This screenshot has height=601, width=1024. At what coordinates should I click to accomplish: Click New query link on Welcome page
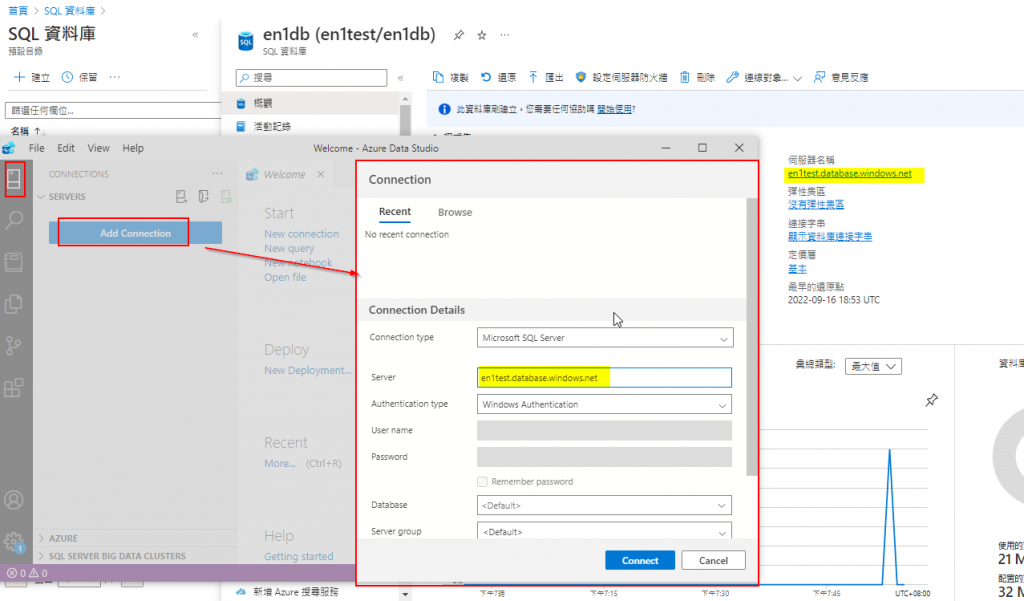[289, 248]
